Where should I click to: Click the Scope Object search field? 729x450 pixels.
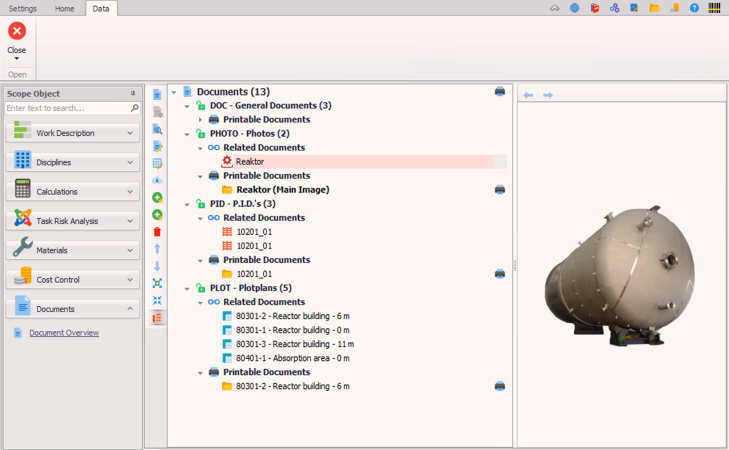point(67,108)
